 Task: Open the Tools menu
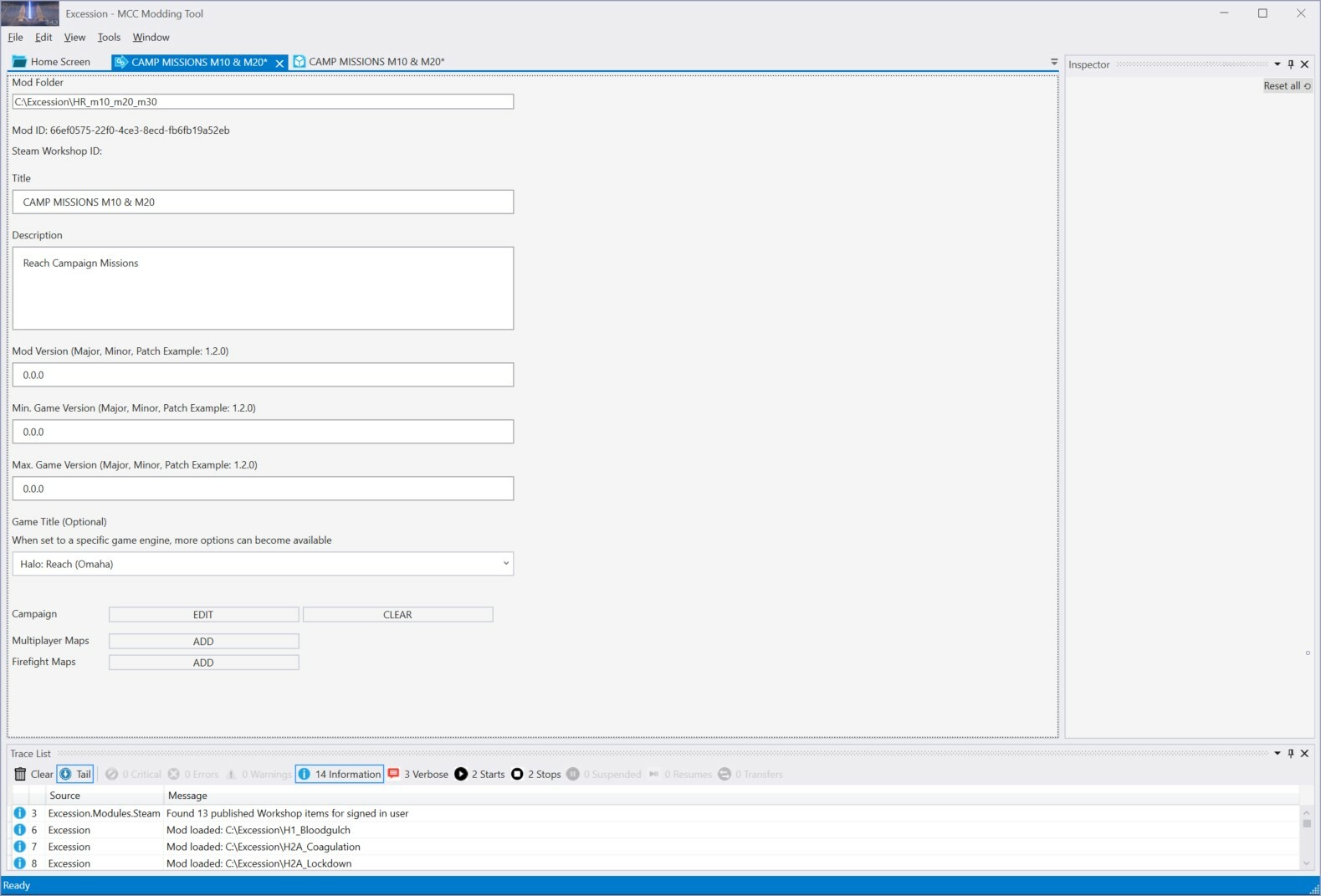point(109,37)
